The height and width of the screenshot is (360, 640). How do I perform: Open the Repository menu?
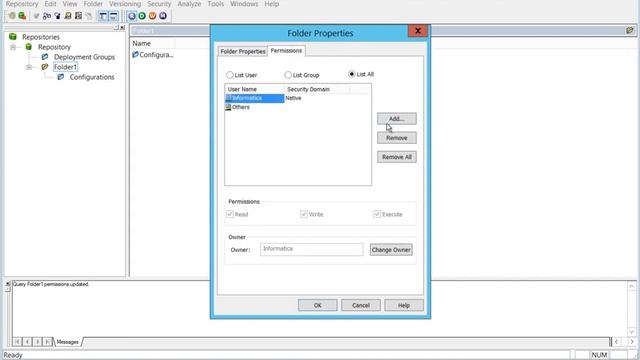click(x=22, y=4)
